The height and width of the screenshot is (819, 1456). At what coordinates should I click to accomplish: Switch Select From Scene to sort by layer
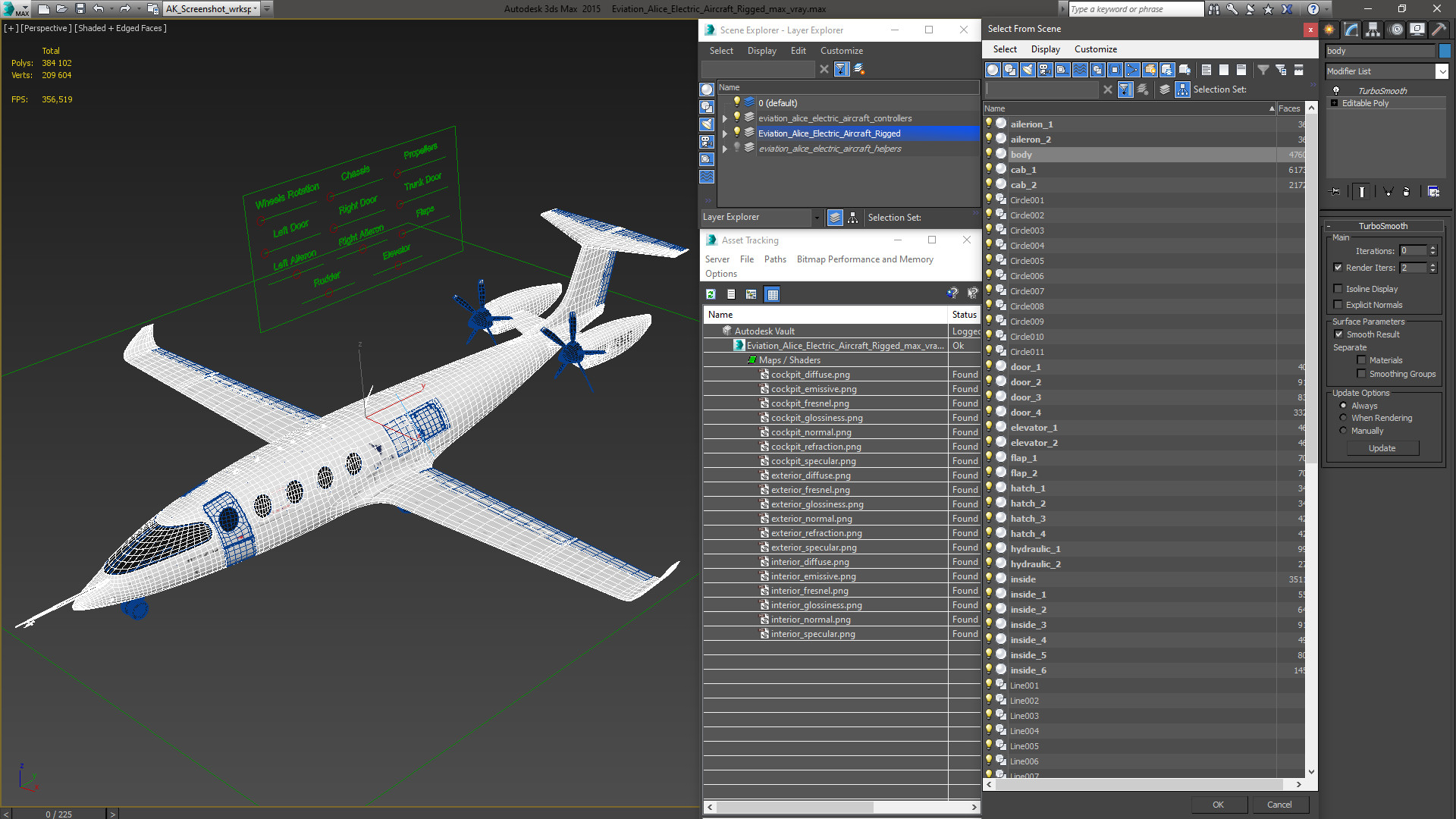[x=1165, y=89]
